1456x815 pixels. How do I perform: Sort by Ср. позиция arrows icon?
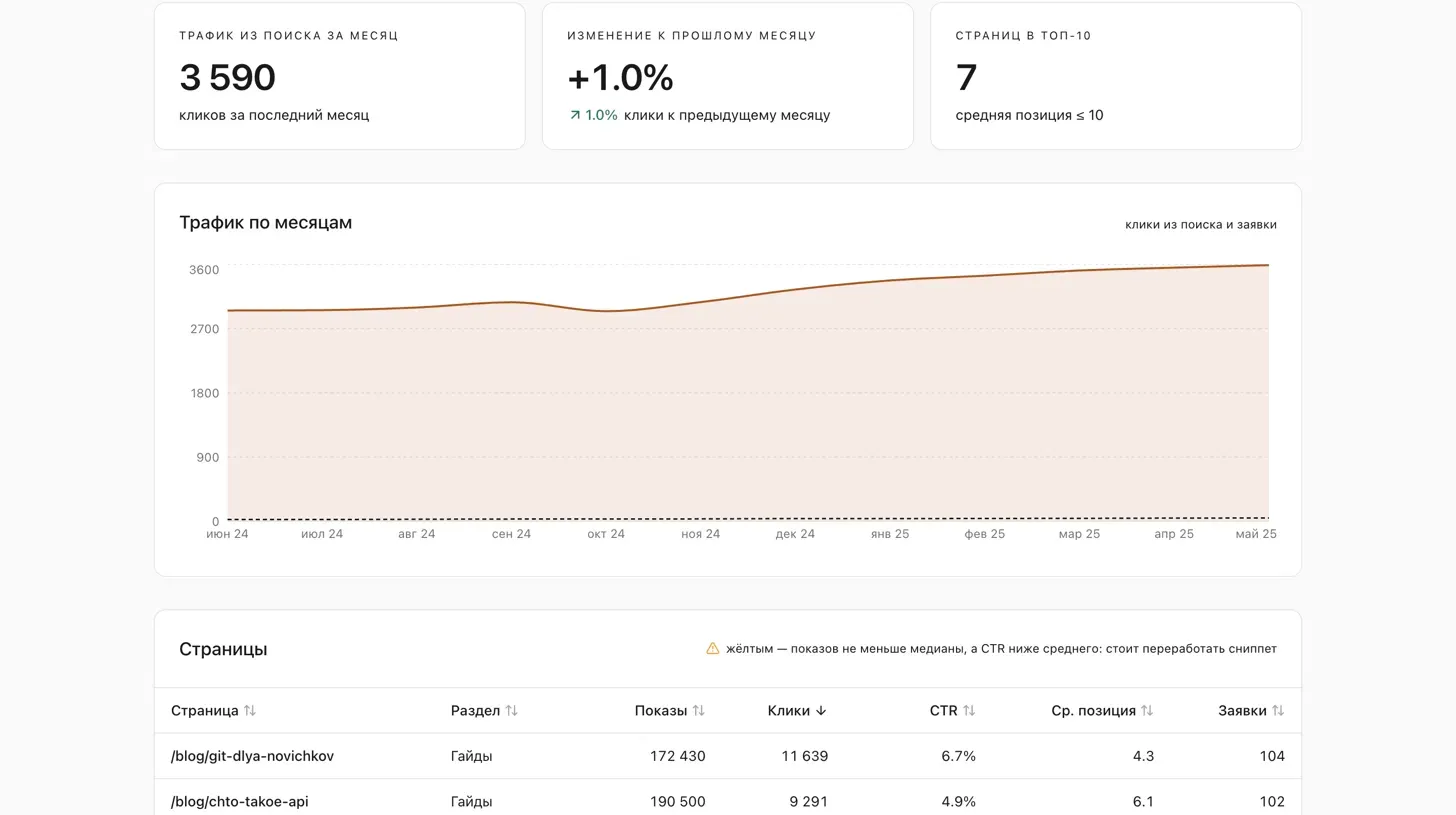click(x=1147, y=711)
